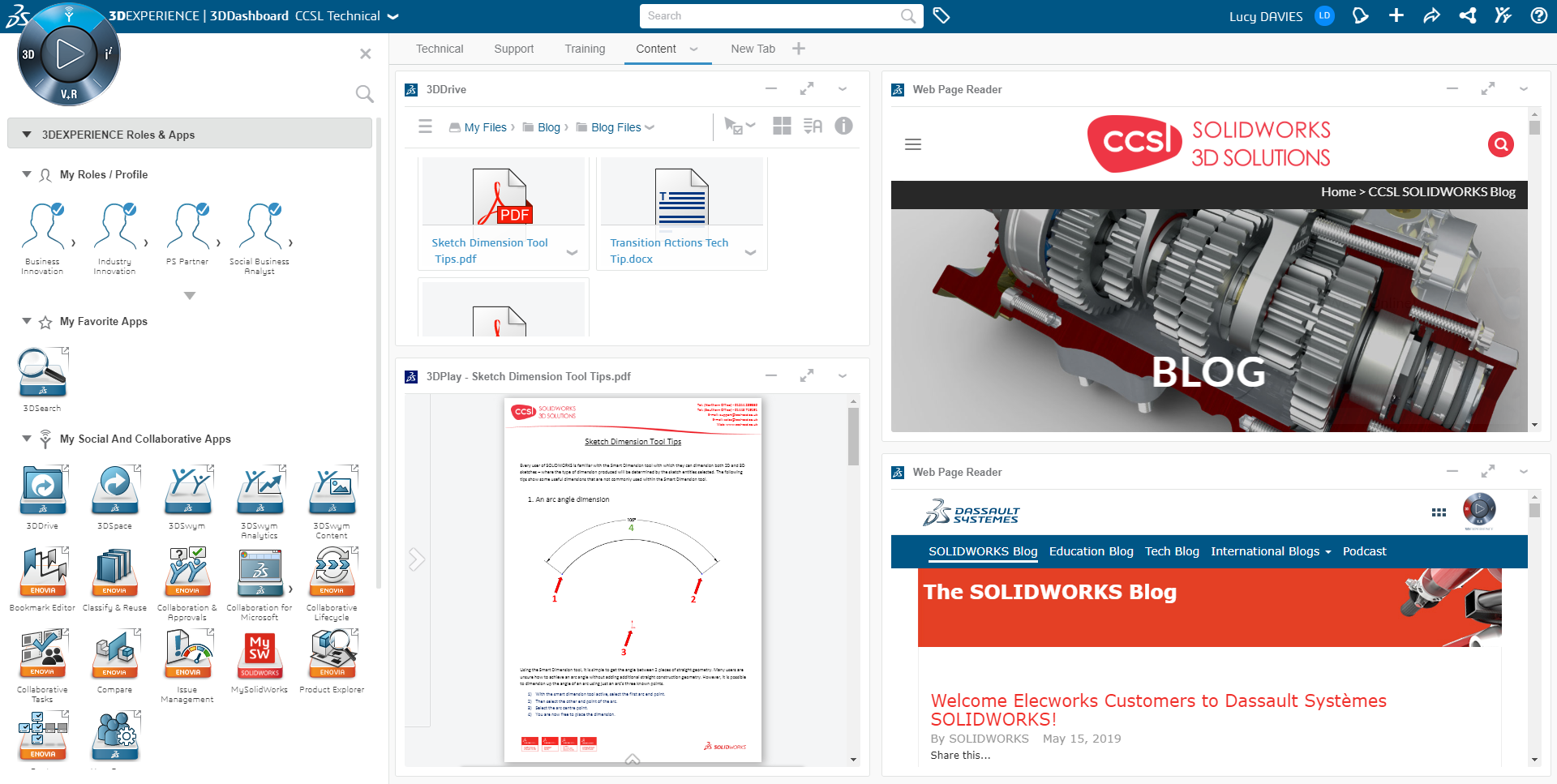Open the Product Explorer app
The image size is (1557, 784).
click(332, 654)
